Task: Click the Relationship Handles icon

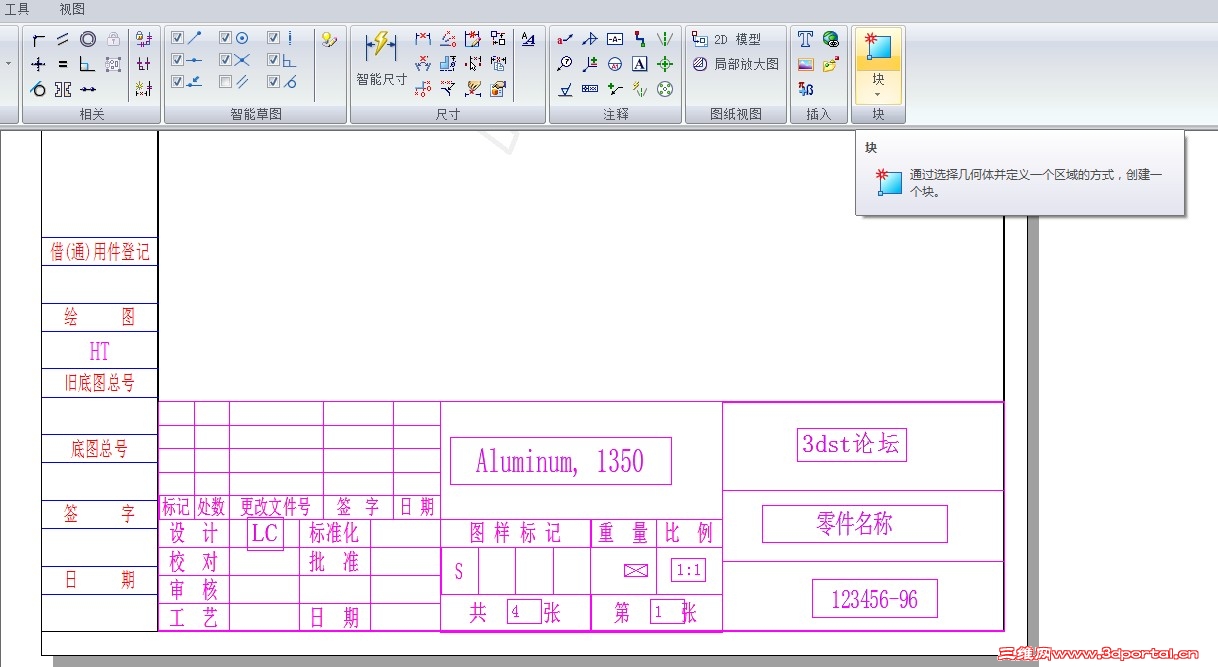Action: point(143,64)
